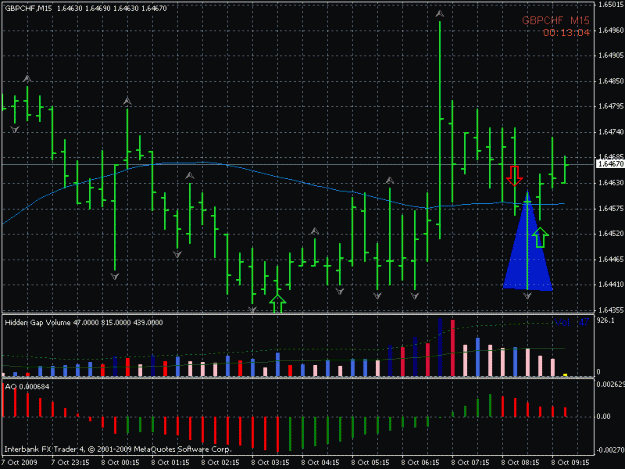
Task: Select the up fractal above the highest bar
Action: 440,14
